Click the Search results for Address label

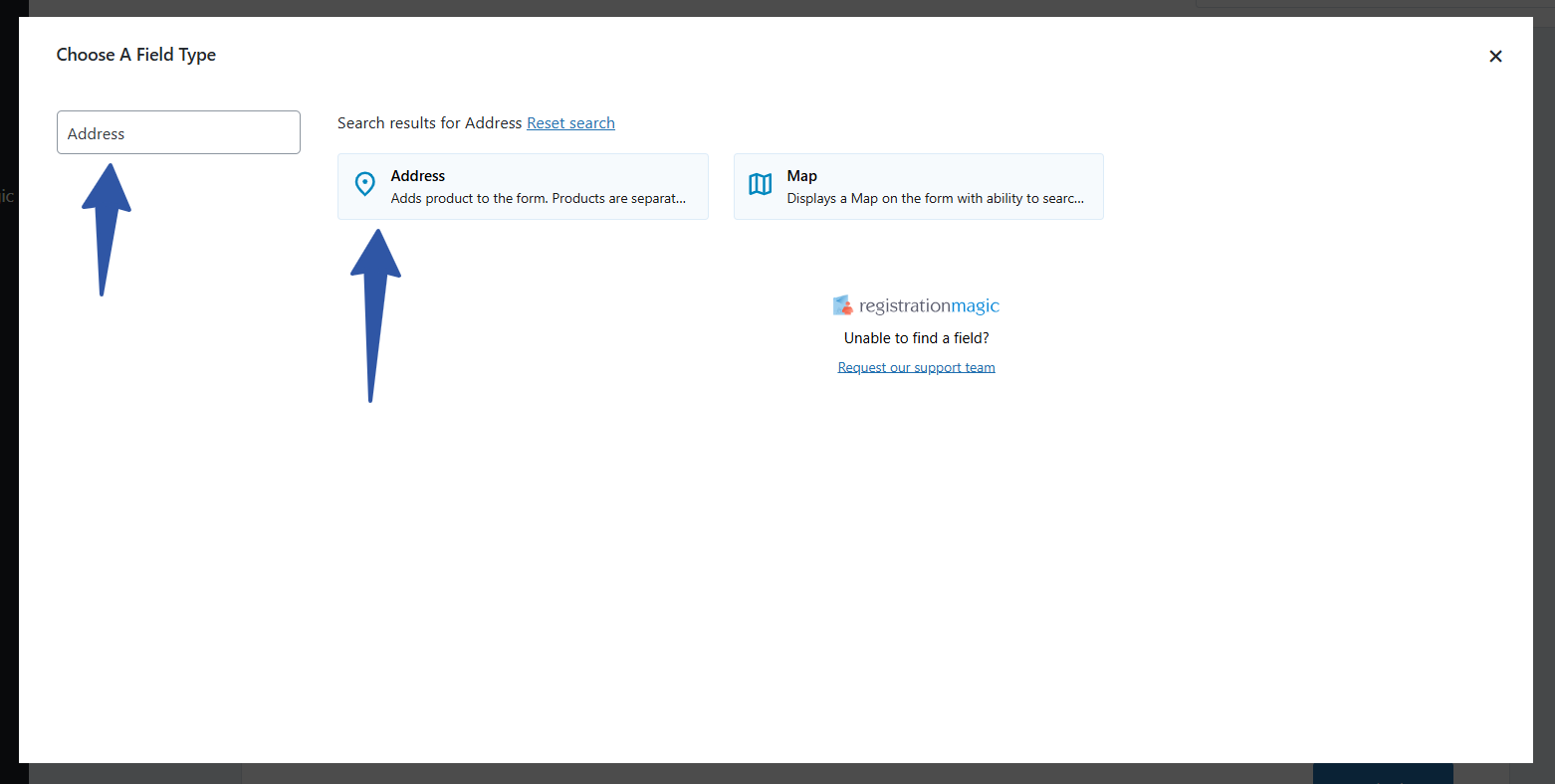429,123
